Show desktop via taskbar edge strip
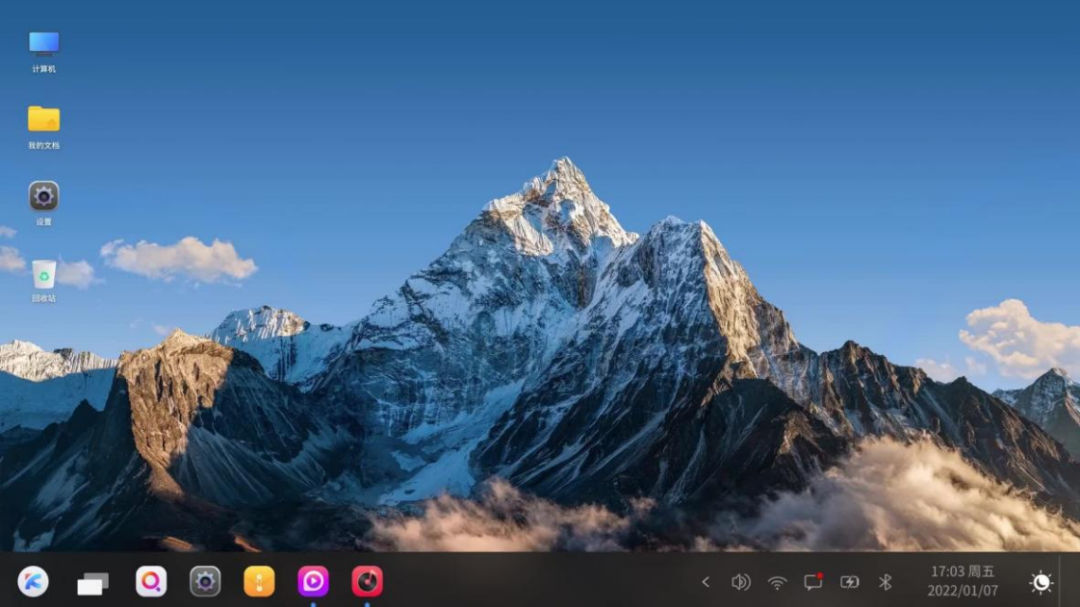Viewport: 1080px width, 607px height. point(1070,579)
